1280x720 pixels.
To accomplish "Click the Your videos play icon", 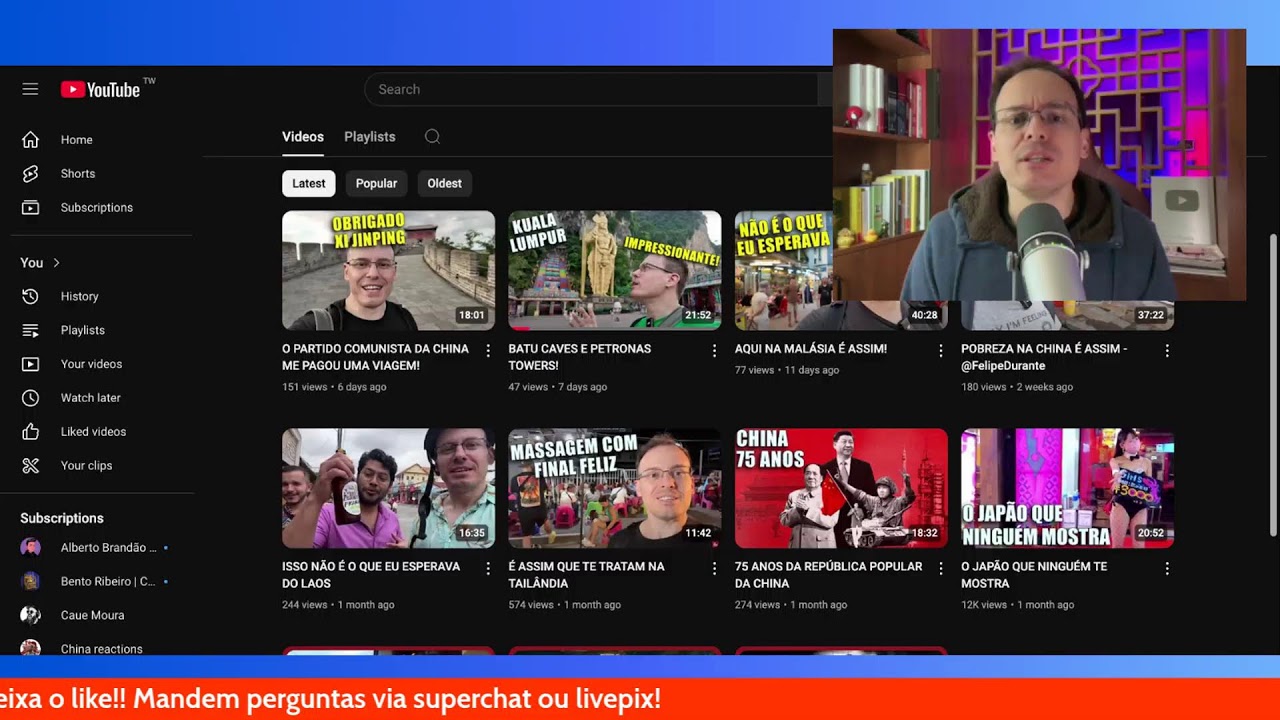I will [30, 364].
